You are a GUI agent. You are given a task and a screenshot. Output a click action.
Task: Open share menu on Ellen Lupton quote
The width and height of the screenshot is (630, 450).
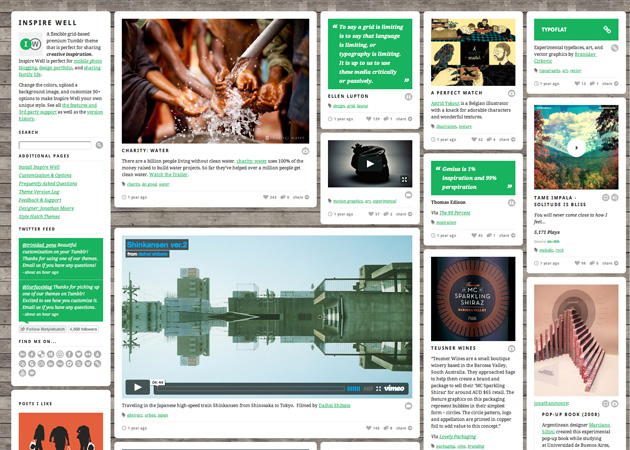[x=400, y=118]
